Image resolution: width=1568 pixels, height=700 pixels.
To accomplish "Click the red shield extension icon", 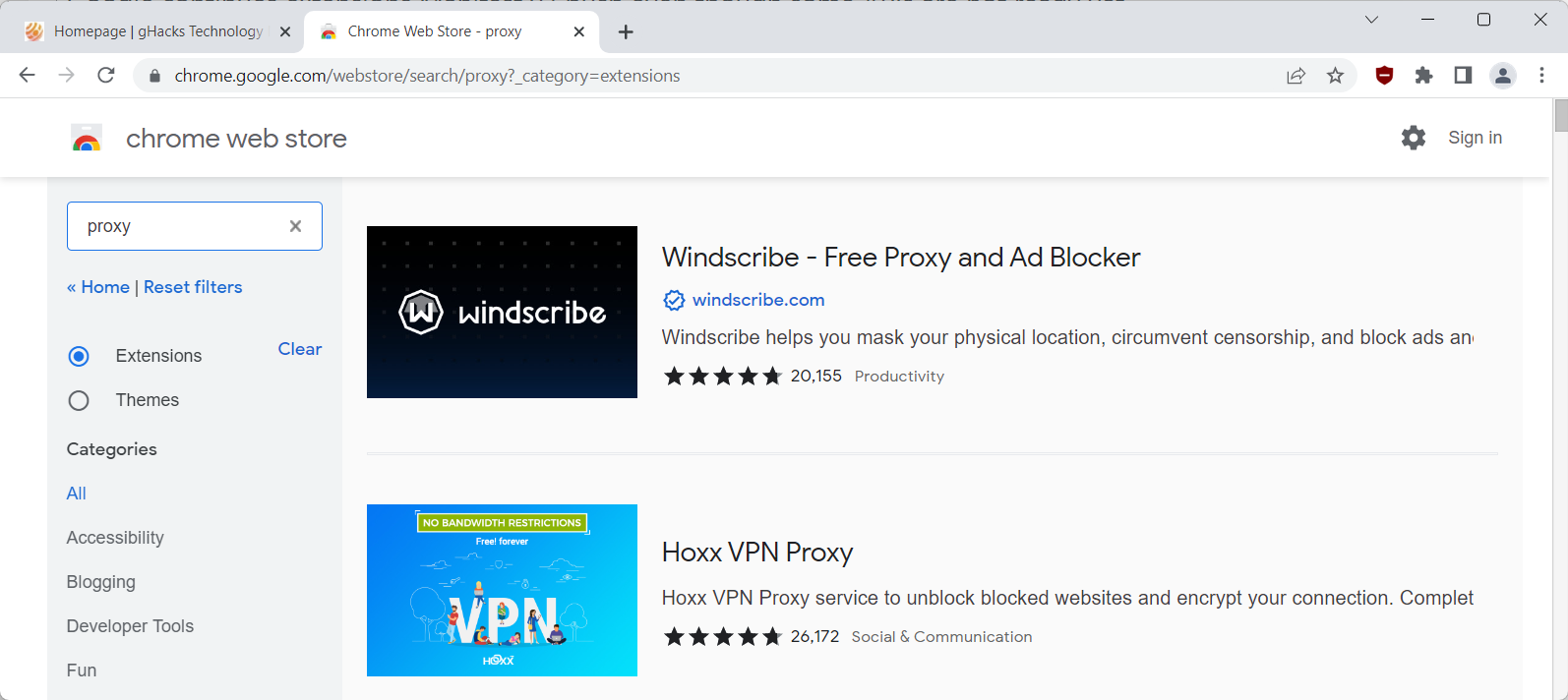I will pyautogui.click(x=1384, y=76).
